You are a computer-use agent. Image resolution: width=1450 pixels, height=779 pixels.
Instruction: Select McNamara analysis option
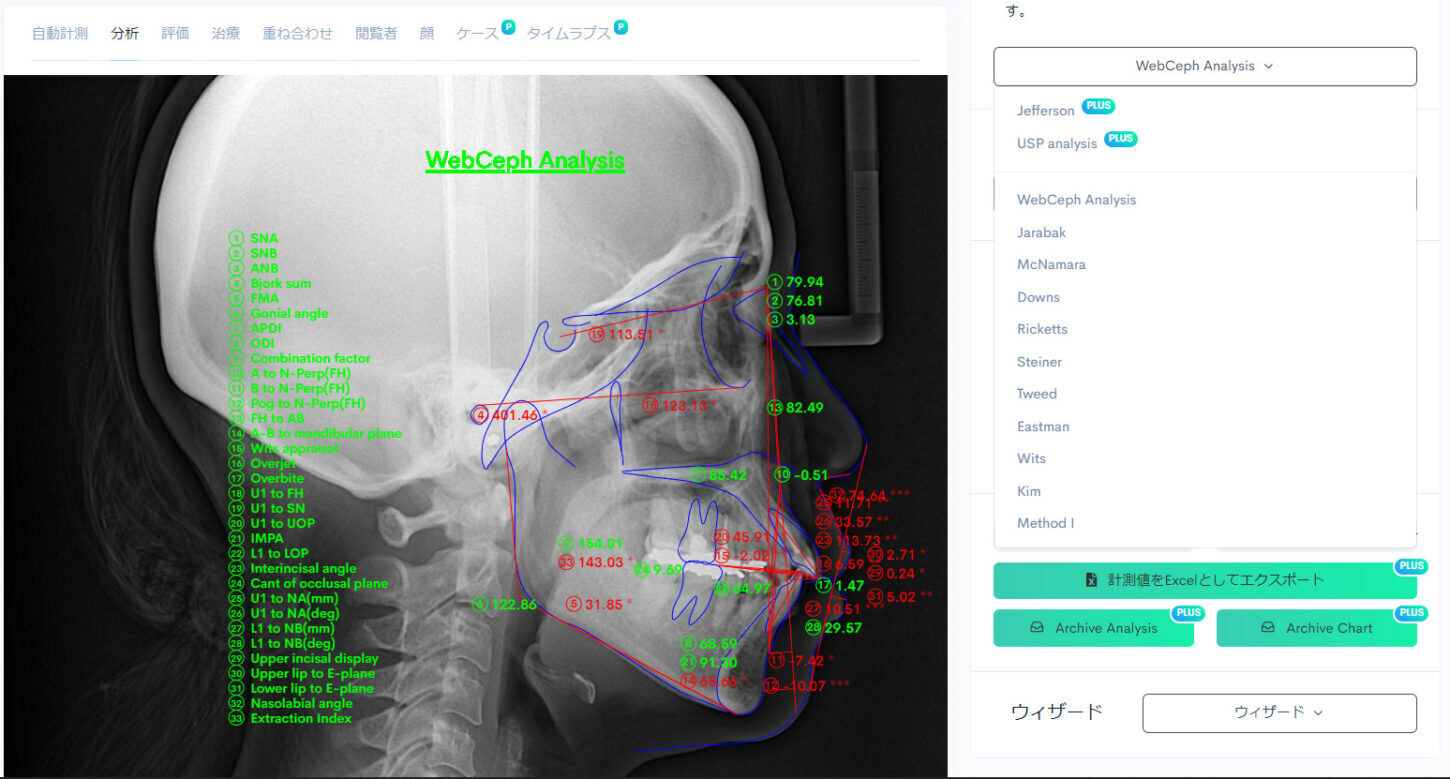pos(1051,264)
